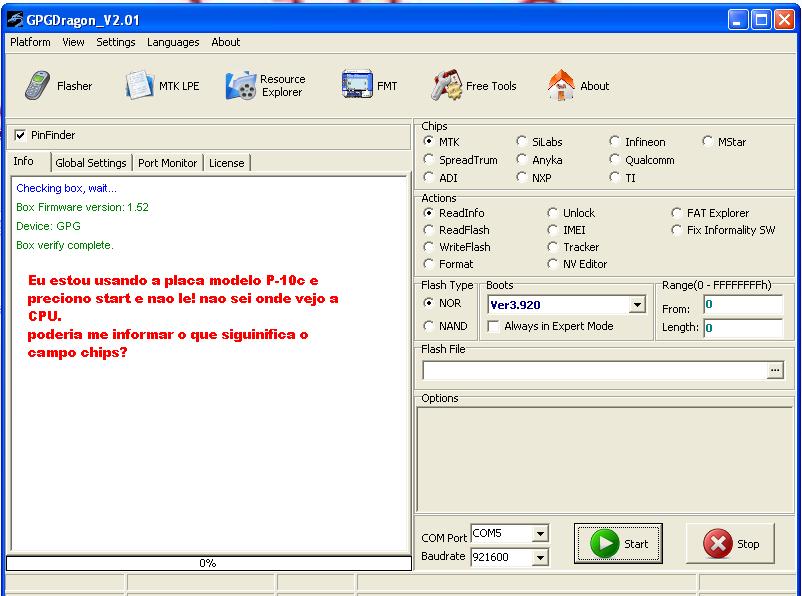Viewport: 802px width, 596px height.
Task: Click the red Stop cross icon
Action: coord(718,543)
